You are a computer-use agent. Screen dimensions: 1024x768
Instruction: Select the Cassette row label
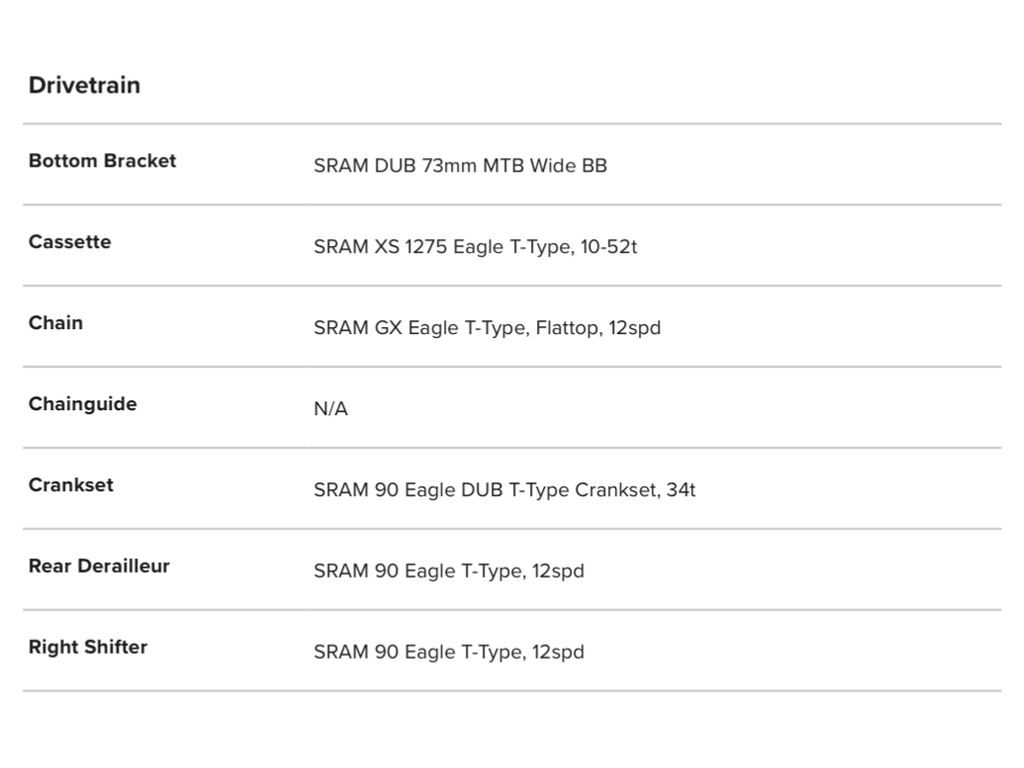pyautogui.click(x=70, y=242)
